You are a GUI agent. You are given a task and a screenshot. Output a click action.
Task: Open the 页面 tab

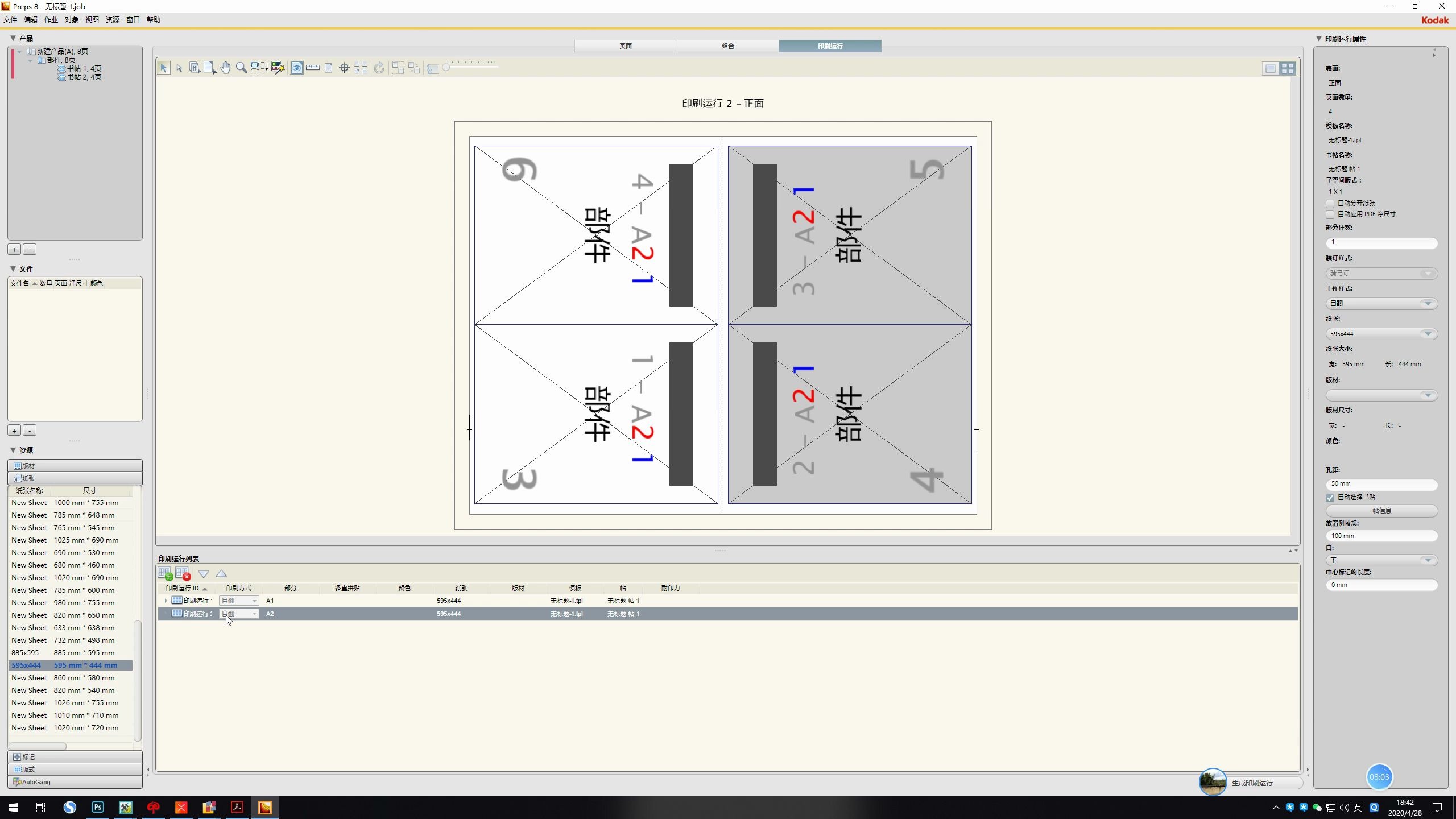(x=626, y=46)
